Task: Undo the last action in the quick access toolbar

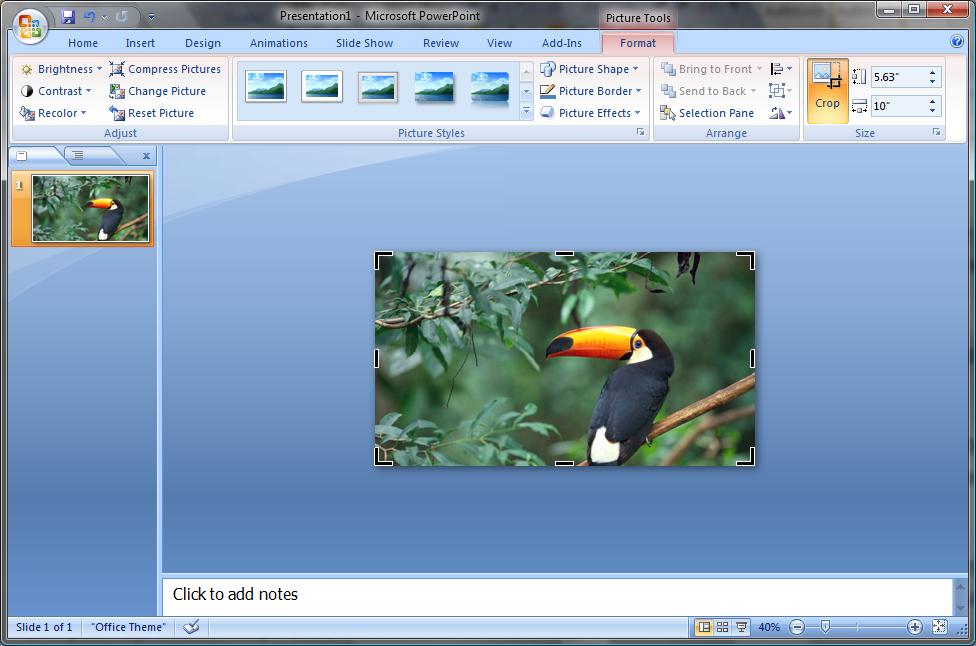Action: pos(90,17)
